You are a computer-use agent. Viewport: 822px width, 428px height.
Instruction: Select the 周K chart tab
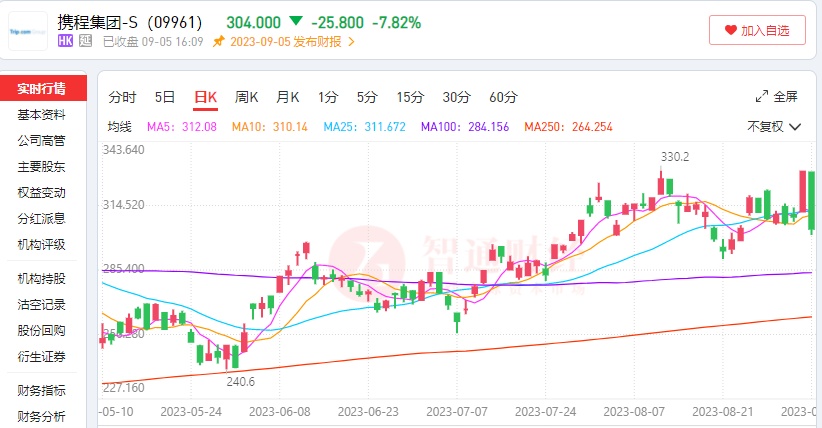click(x=246, y=97)
